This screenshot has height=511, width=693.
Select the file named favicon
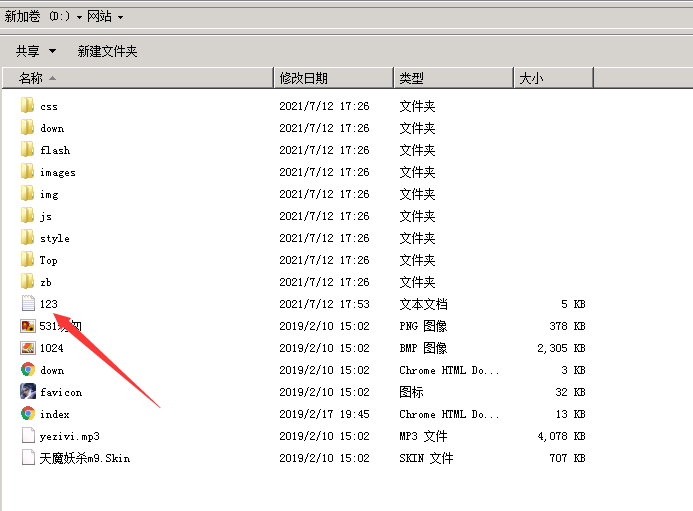[61, 393]
